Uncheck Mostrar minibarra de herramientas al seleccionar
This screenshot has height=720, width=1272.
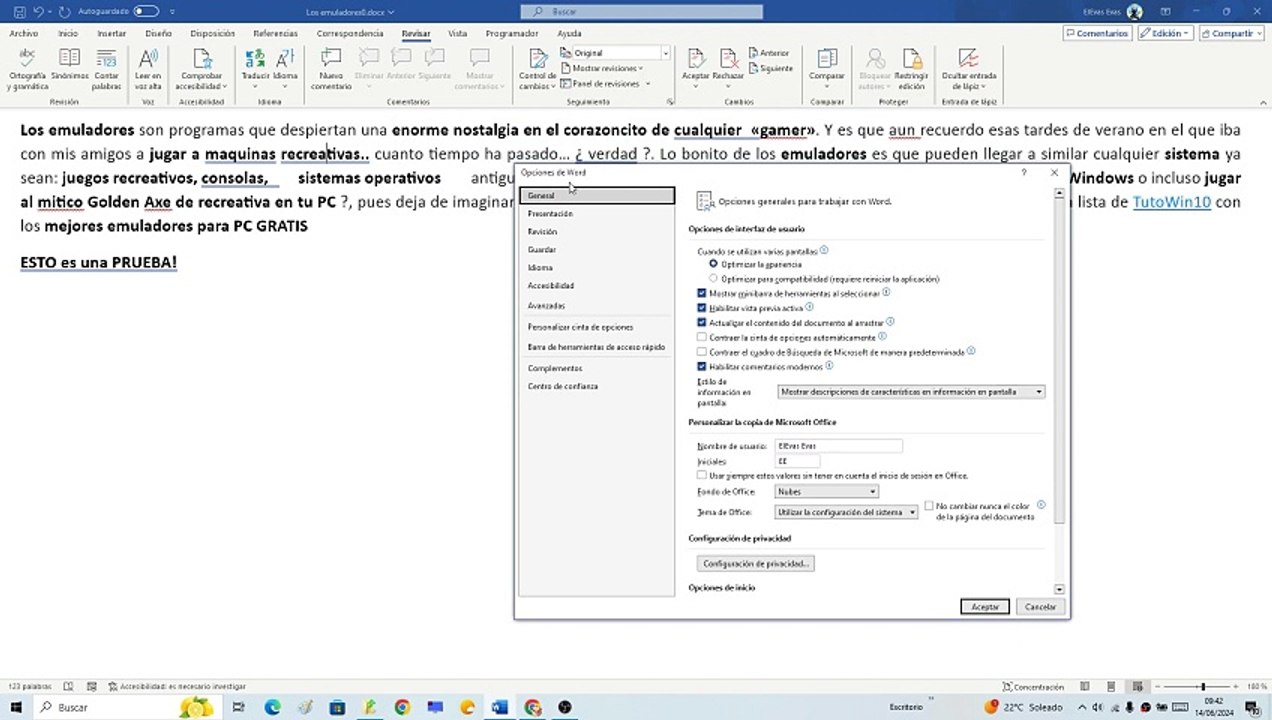tap(702, 294)
